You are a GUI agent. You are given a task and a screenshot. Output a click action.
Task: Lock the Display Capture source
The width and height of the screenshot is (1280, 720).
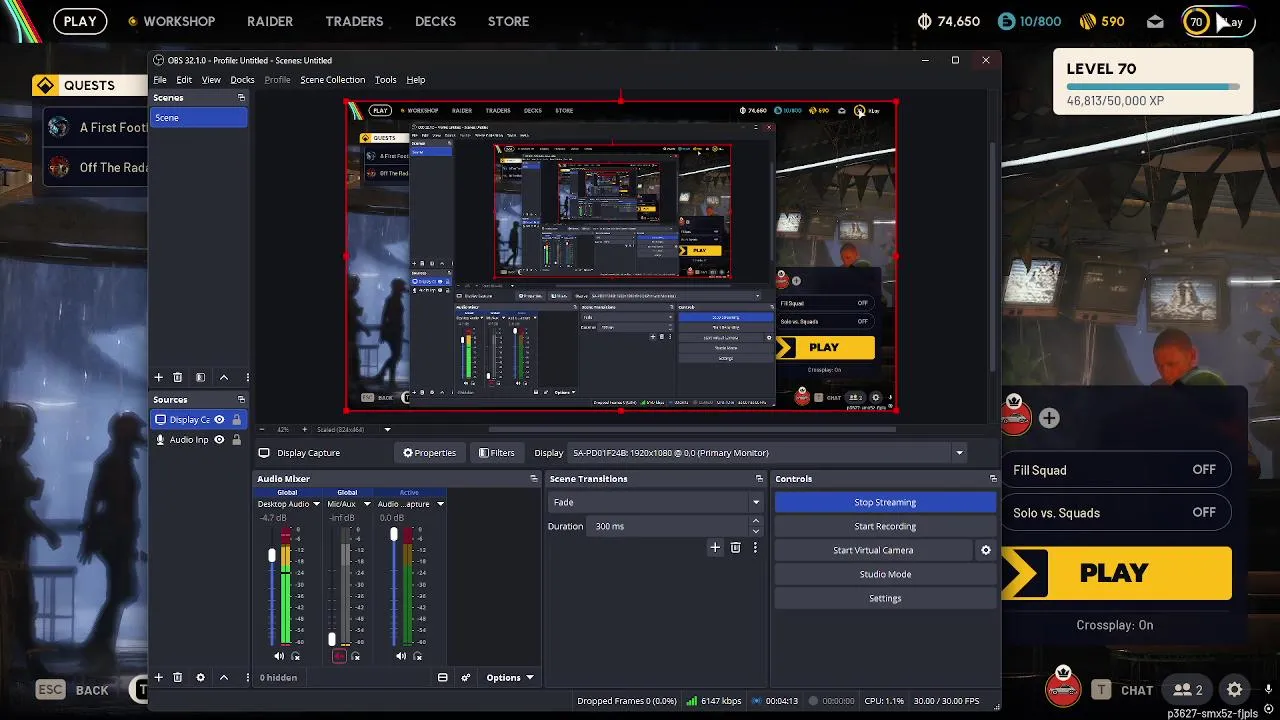pos(237,420)
